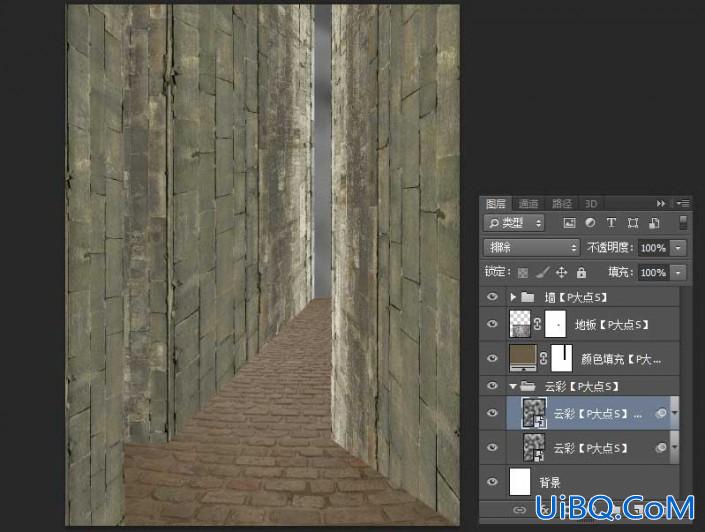Screen dimensions: 705x532
Task: Collapse the 云彩 group triangle
Action: point(513,386)
